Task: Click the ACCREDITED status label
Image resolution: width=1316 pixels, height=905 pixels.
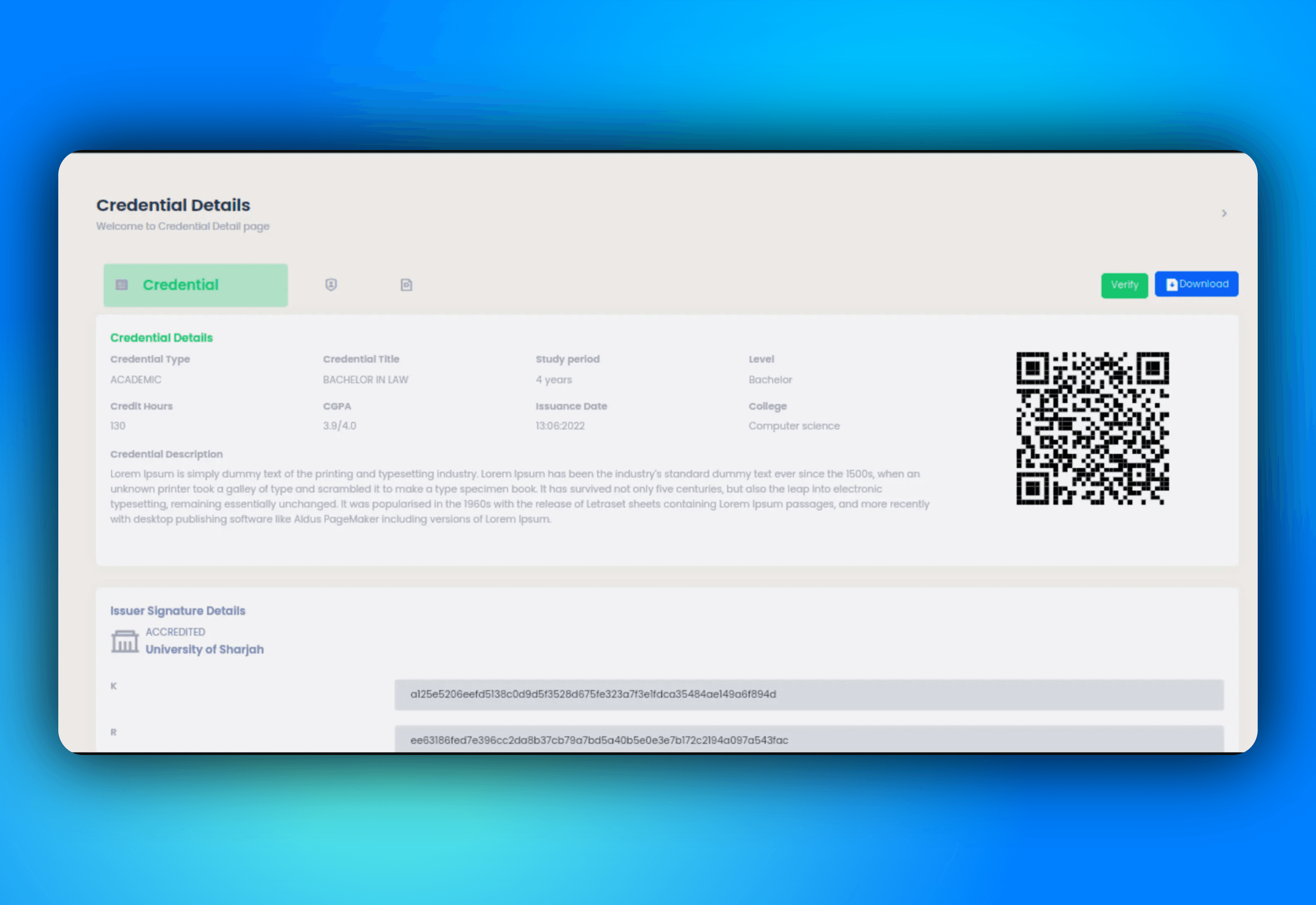Action: click(x=175, y=632)
